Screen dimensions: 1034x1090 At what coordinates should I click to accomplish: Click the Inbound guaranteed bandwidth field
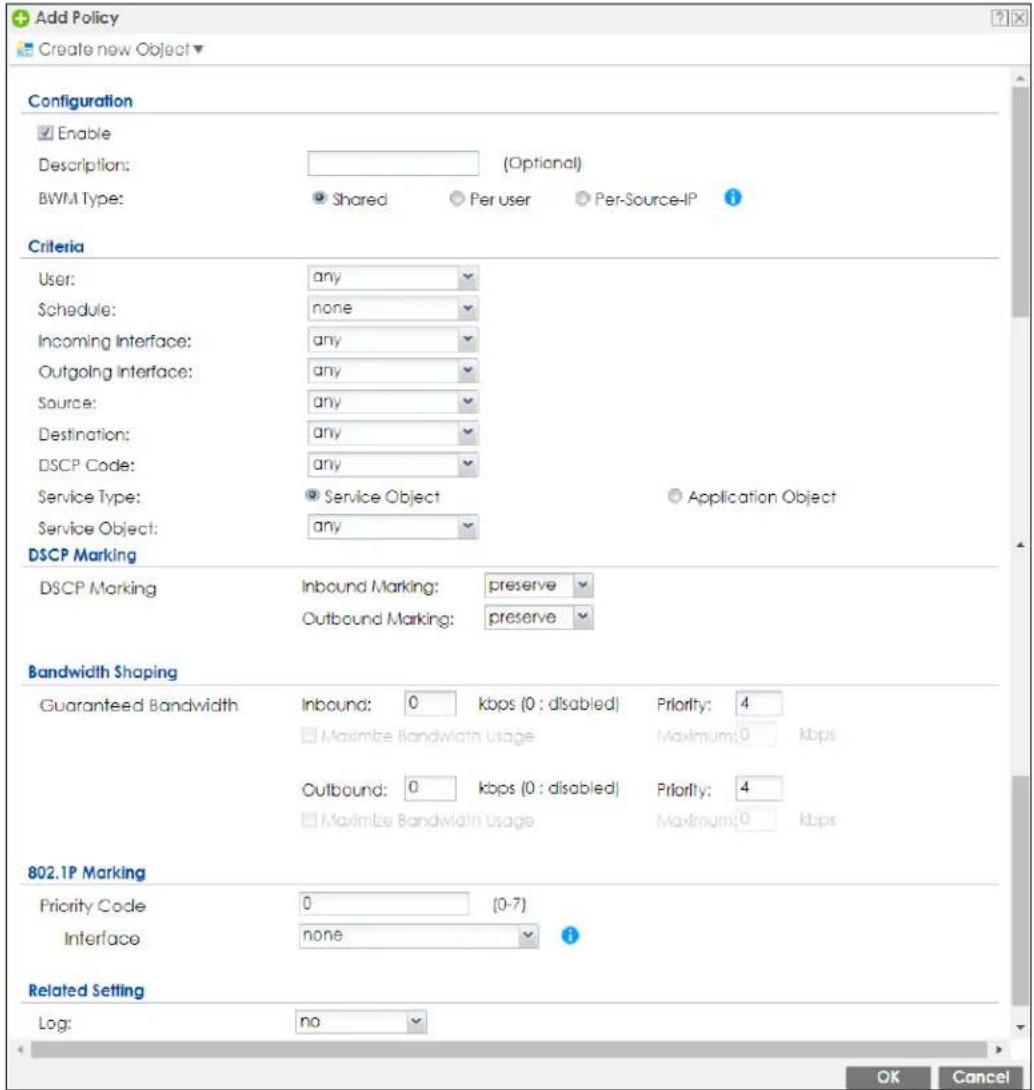(430, 703)
